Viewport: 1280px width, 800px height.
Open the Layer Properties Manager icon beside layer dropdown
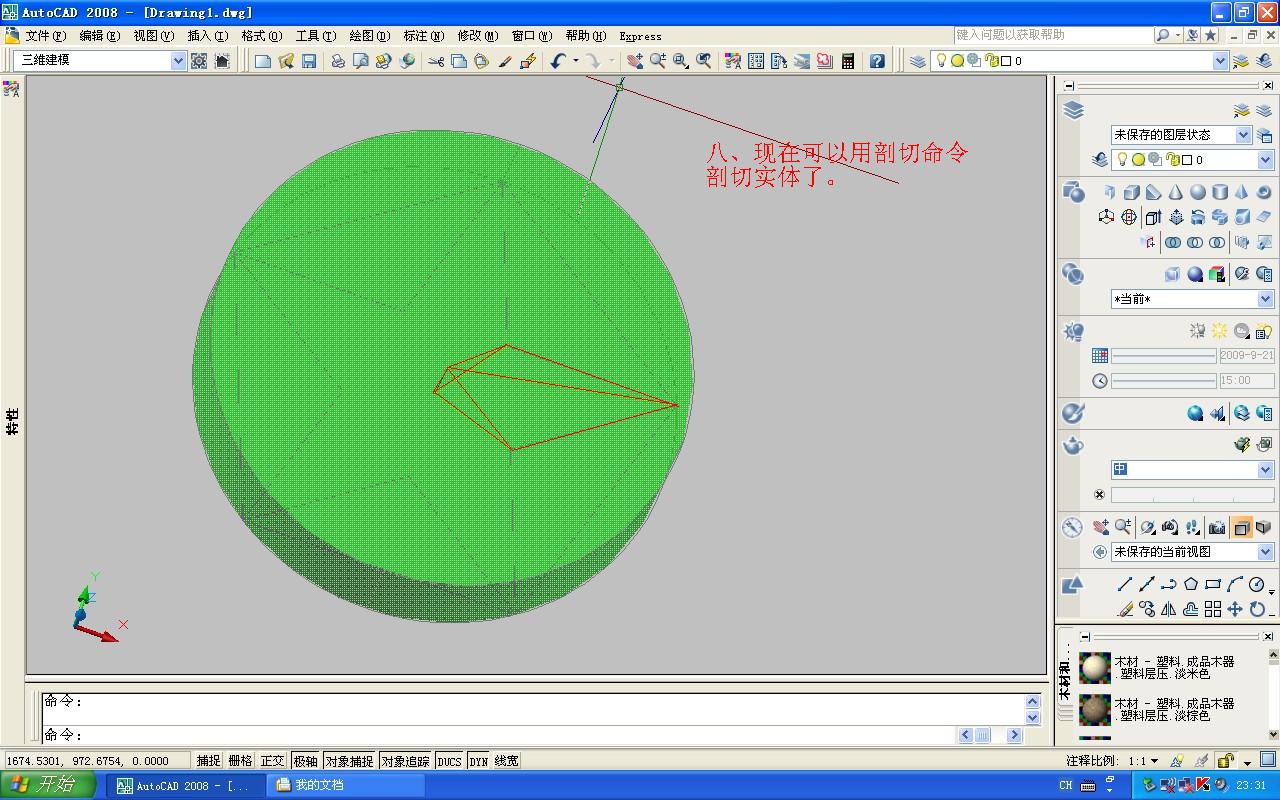pos(918,61)
